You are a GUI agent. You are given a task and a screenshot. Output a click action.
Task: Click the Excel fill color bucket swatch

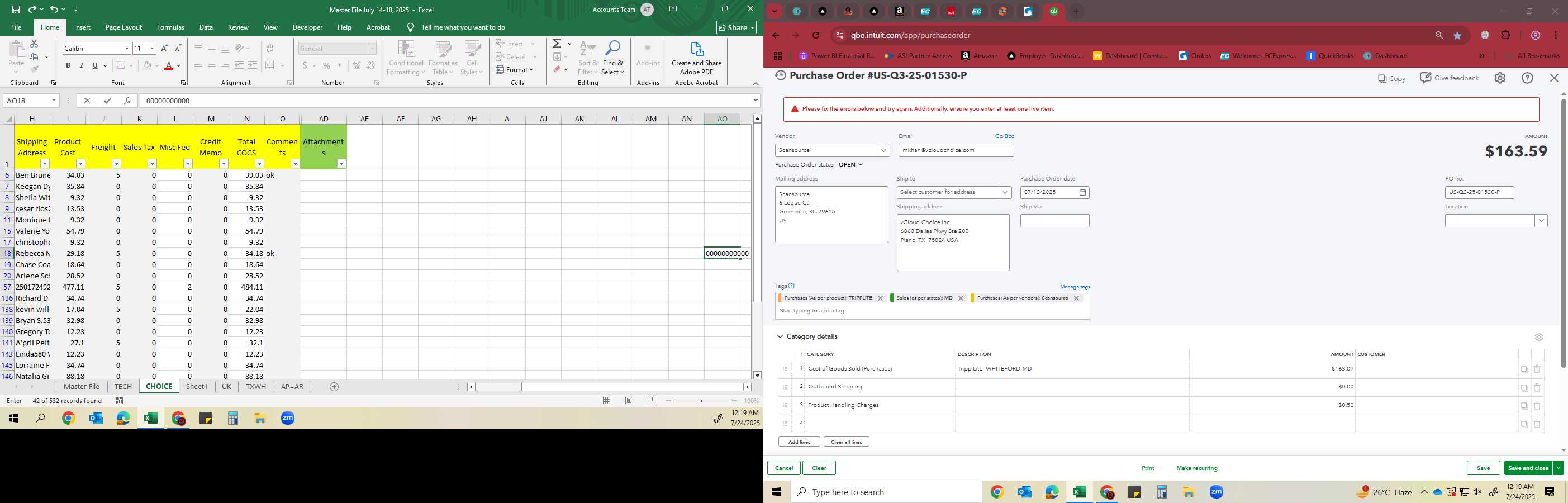[148, 66]
